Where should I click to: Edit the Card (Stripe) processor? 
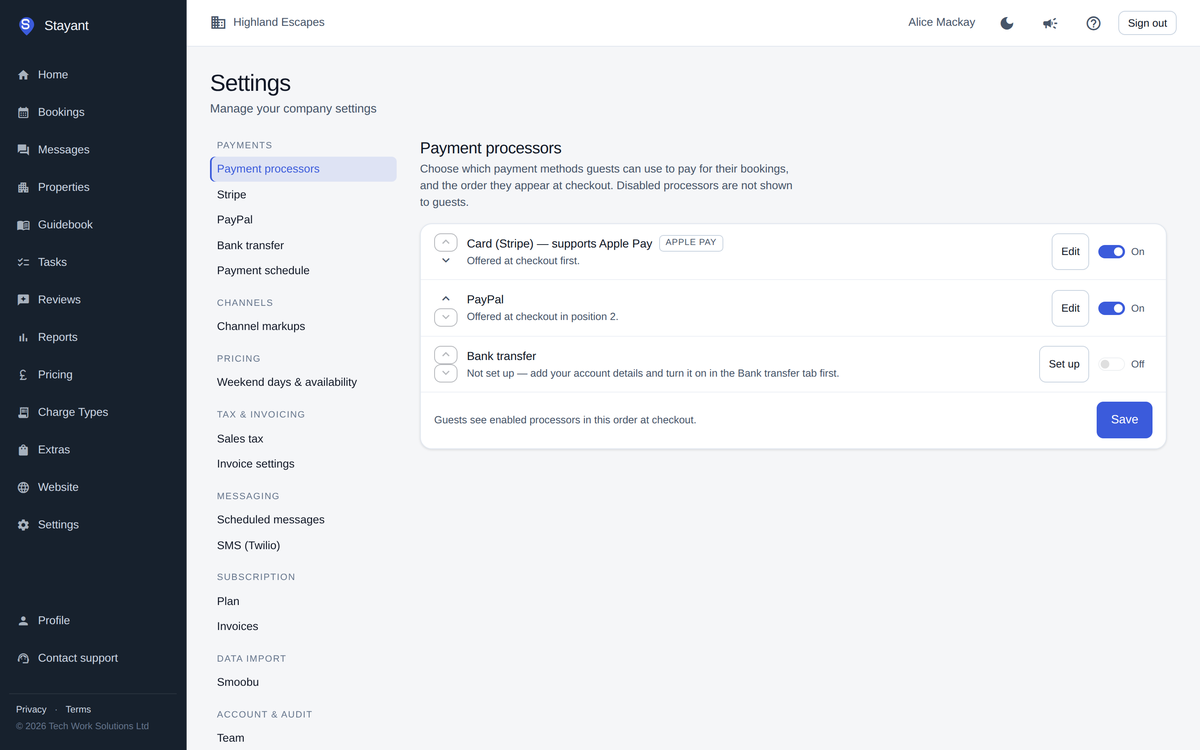click(1070, 252)
